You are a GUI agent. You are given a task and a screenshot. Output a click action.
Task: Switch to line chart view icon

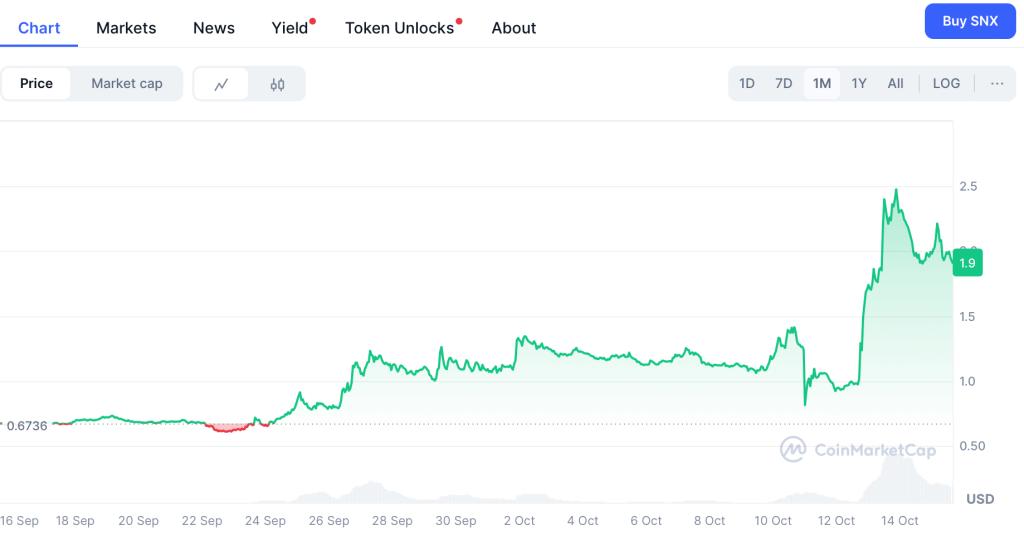[222, 84]
